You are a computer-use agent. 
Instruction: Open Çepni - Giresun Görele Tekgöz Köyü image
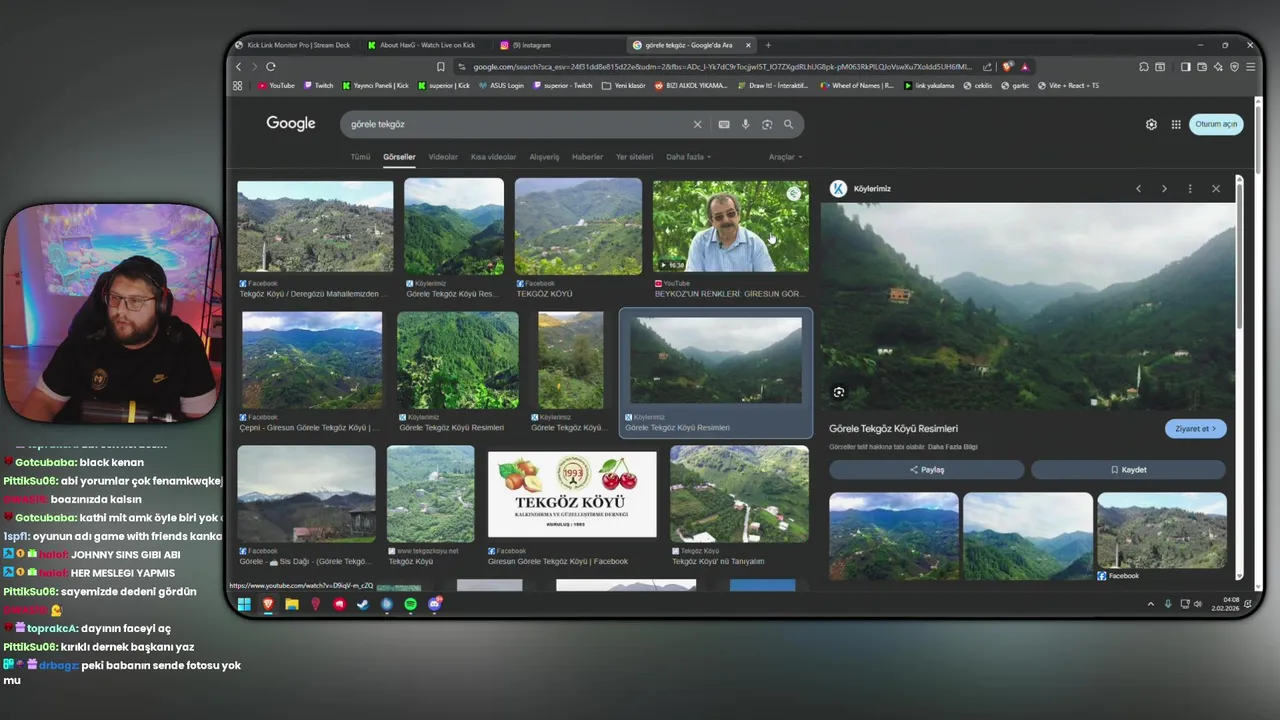click(x=312, y=360)
